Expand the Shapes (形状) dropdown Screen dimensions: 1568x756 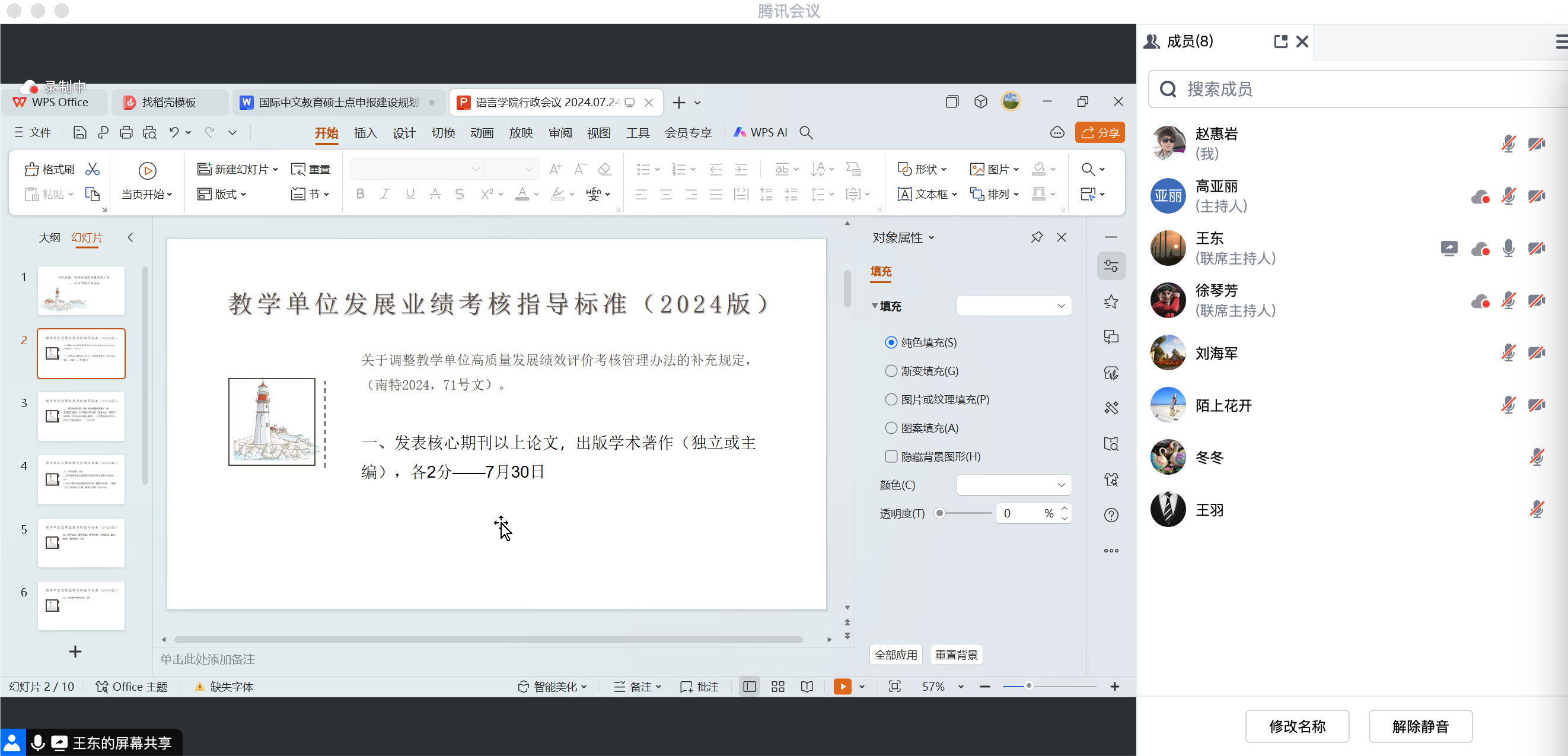[944, 169]
